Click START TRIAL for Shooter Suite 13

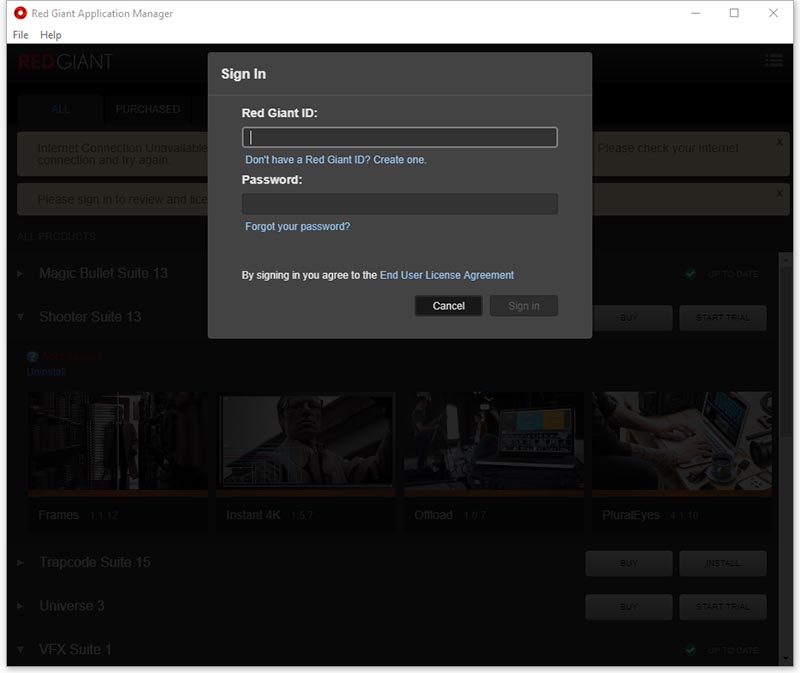click(x=722, y=318)
